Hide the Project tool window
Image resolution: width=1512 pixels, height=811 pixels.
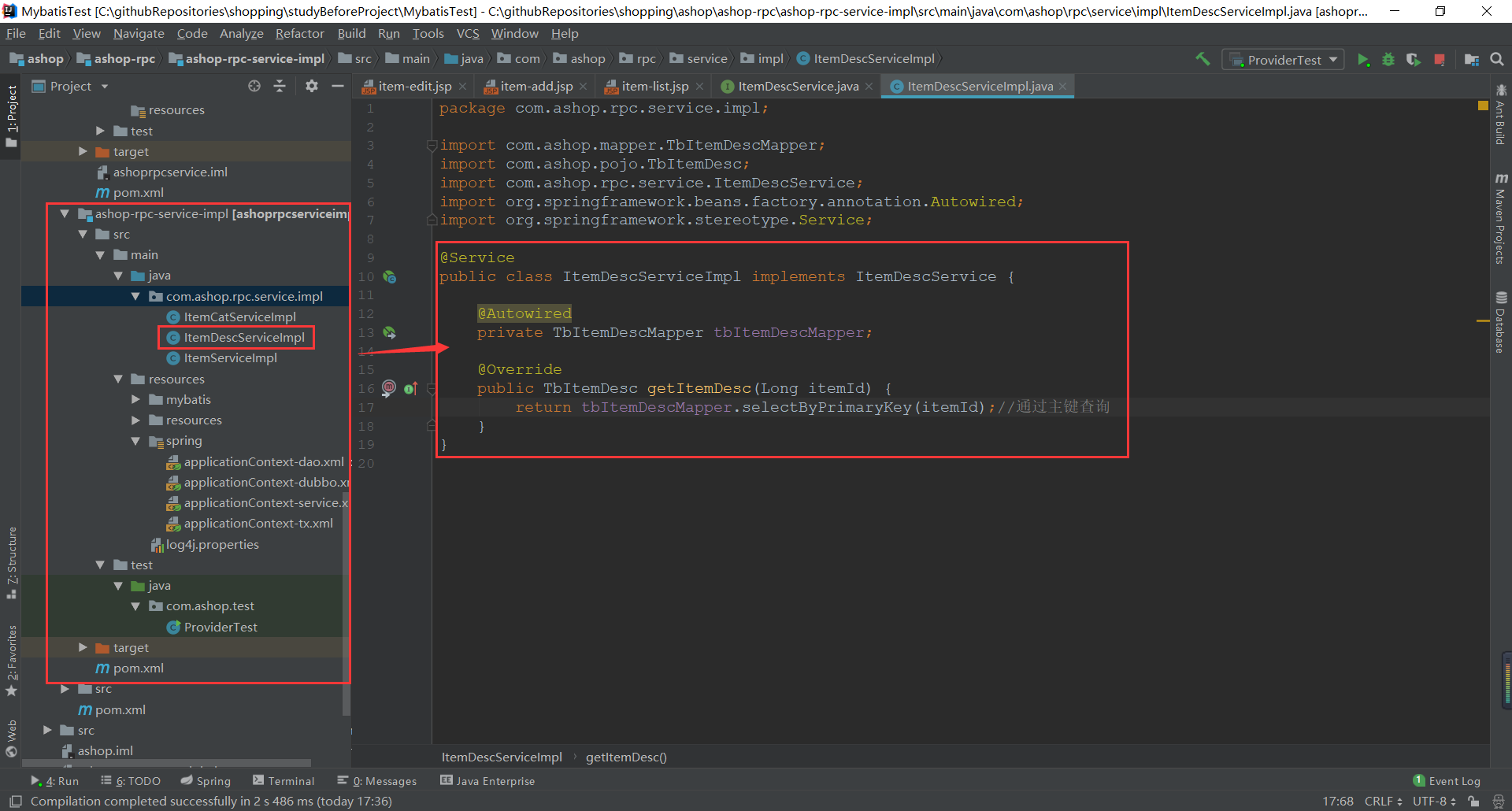(338, 86)
